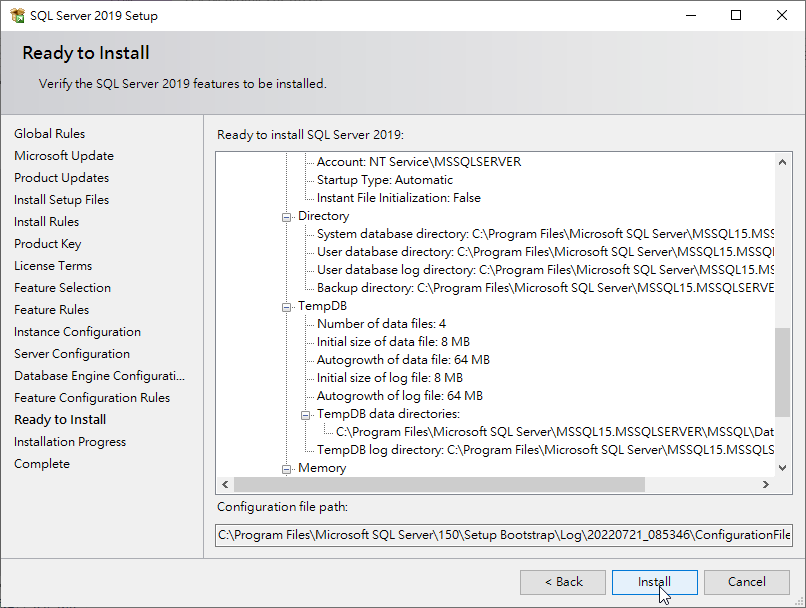Go back with the < Back button
Screen dimensions: 806x608
tap(563, 582)
